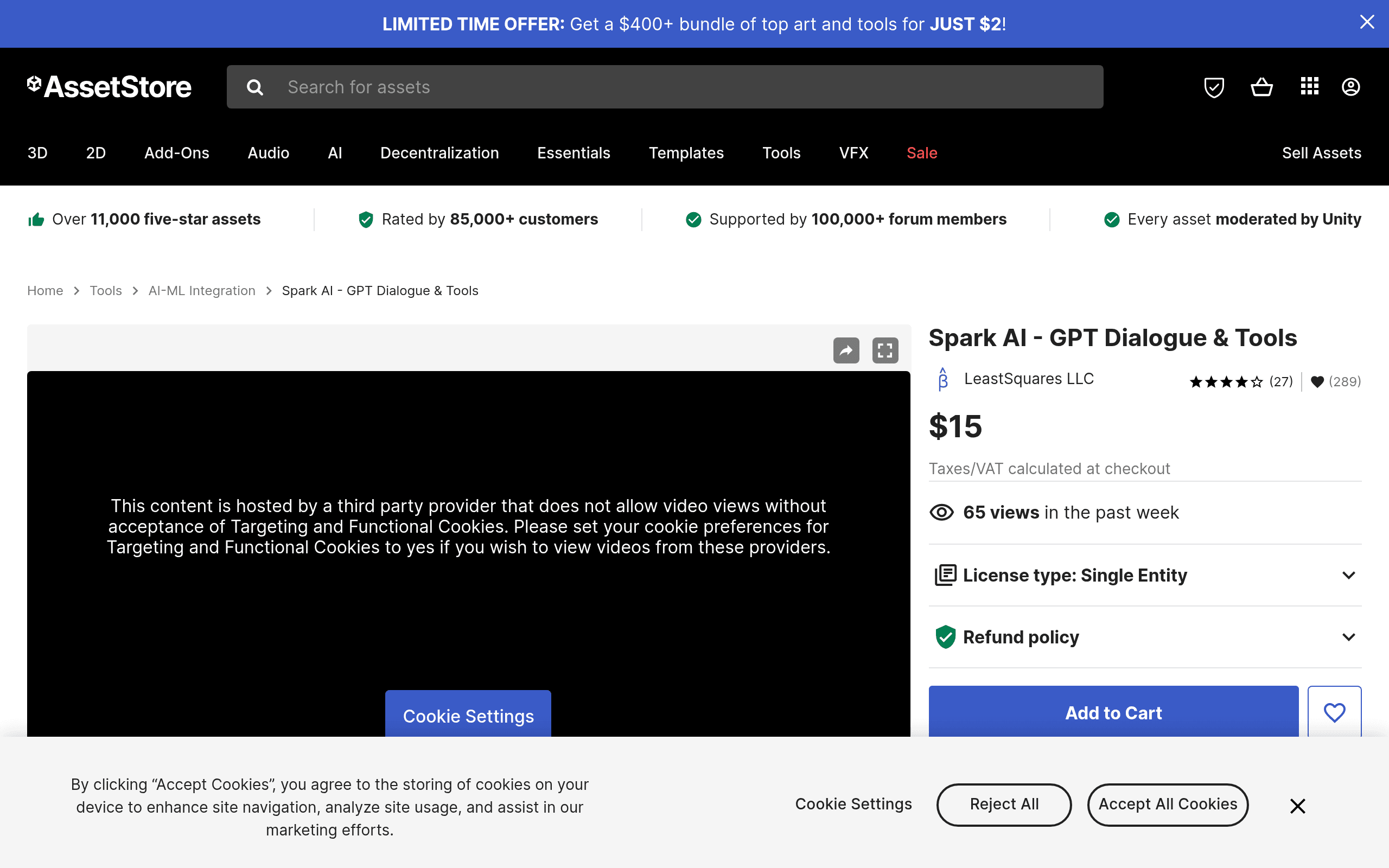This screenshot has width=1389, height=868.
Task: Open the 2D category menu
Action: [96, 152]
